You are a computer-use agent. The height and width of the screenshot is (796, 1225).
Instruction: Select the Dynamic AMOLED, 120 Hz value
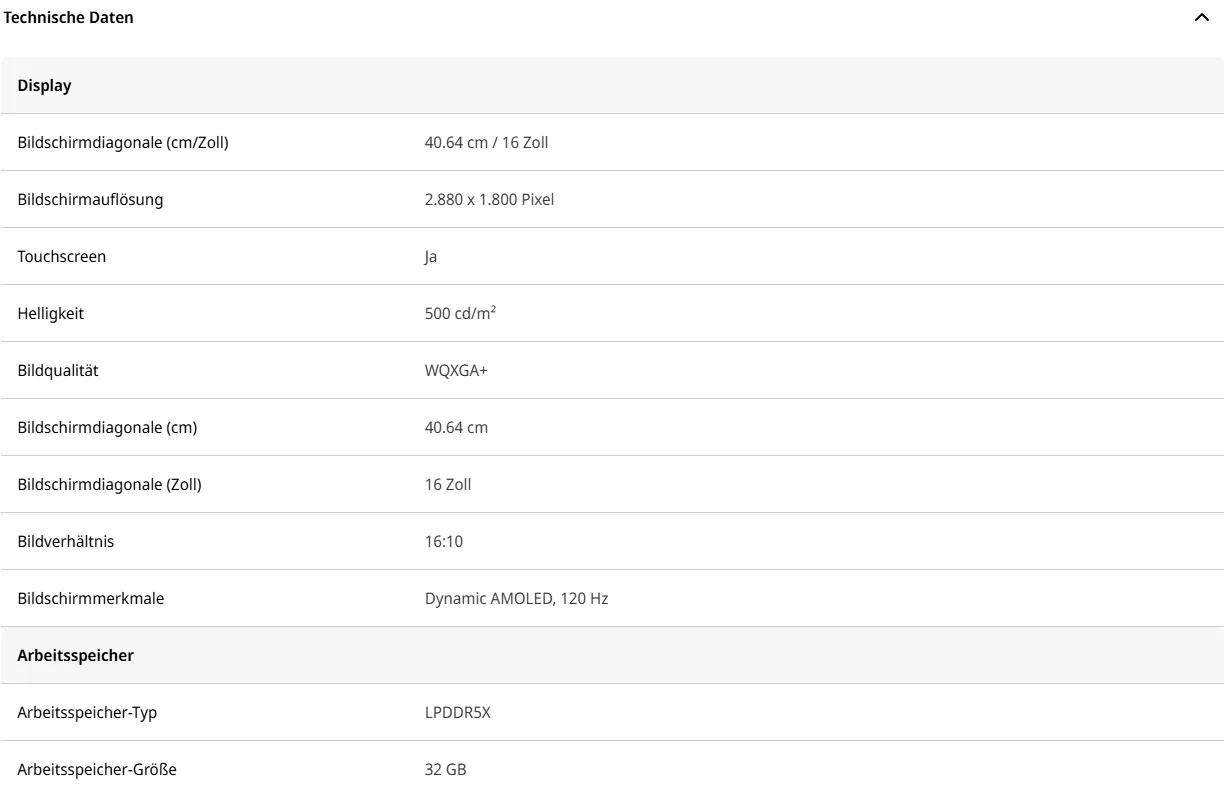click(516, 599)
